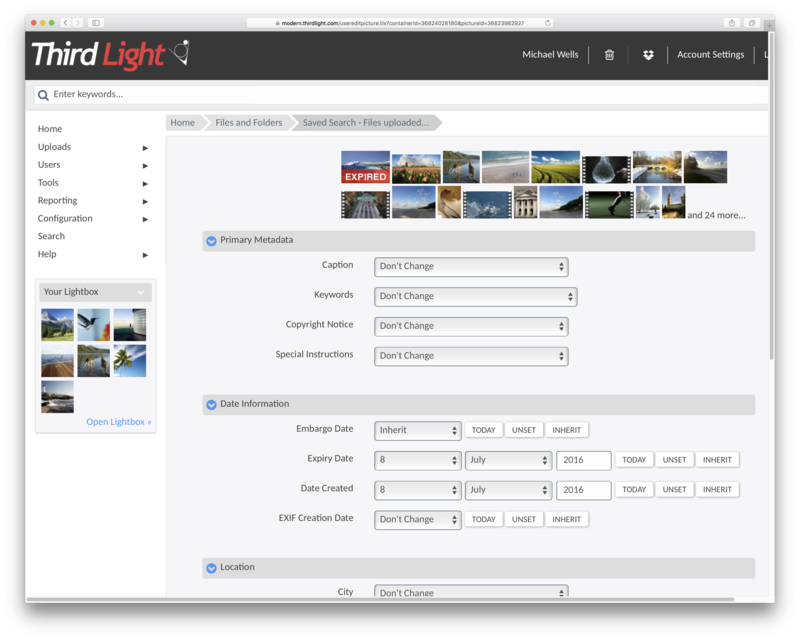The image size is (800, 639).
Task: Open the Embargo Date Inherit dropdown
Action: pos(417,430)
